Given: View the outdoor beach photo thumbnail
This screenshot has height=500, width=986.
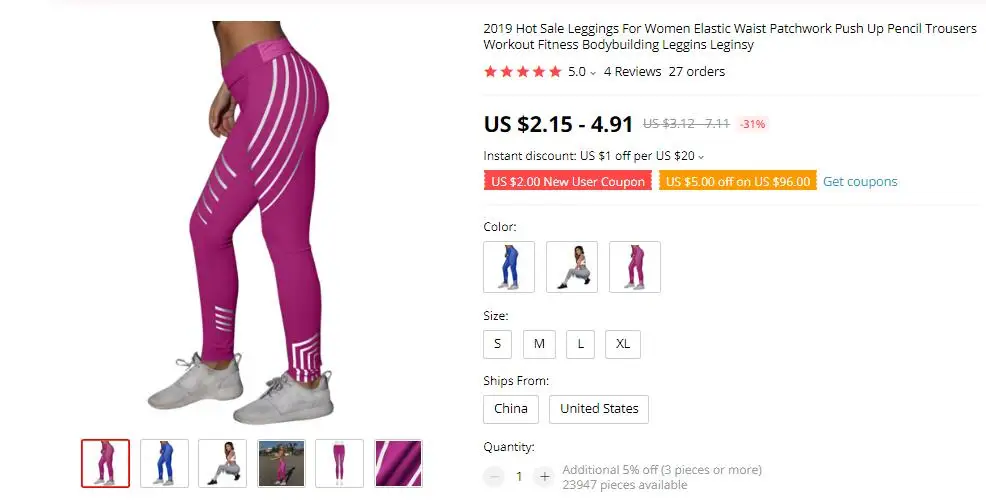Looking at the screenshot, I should point(281,464).
